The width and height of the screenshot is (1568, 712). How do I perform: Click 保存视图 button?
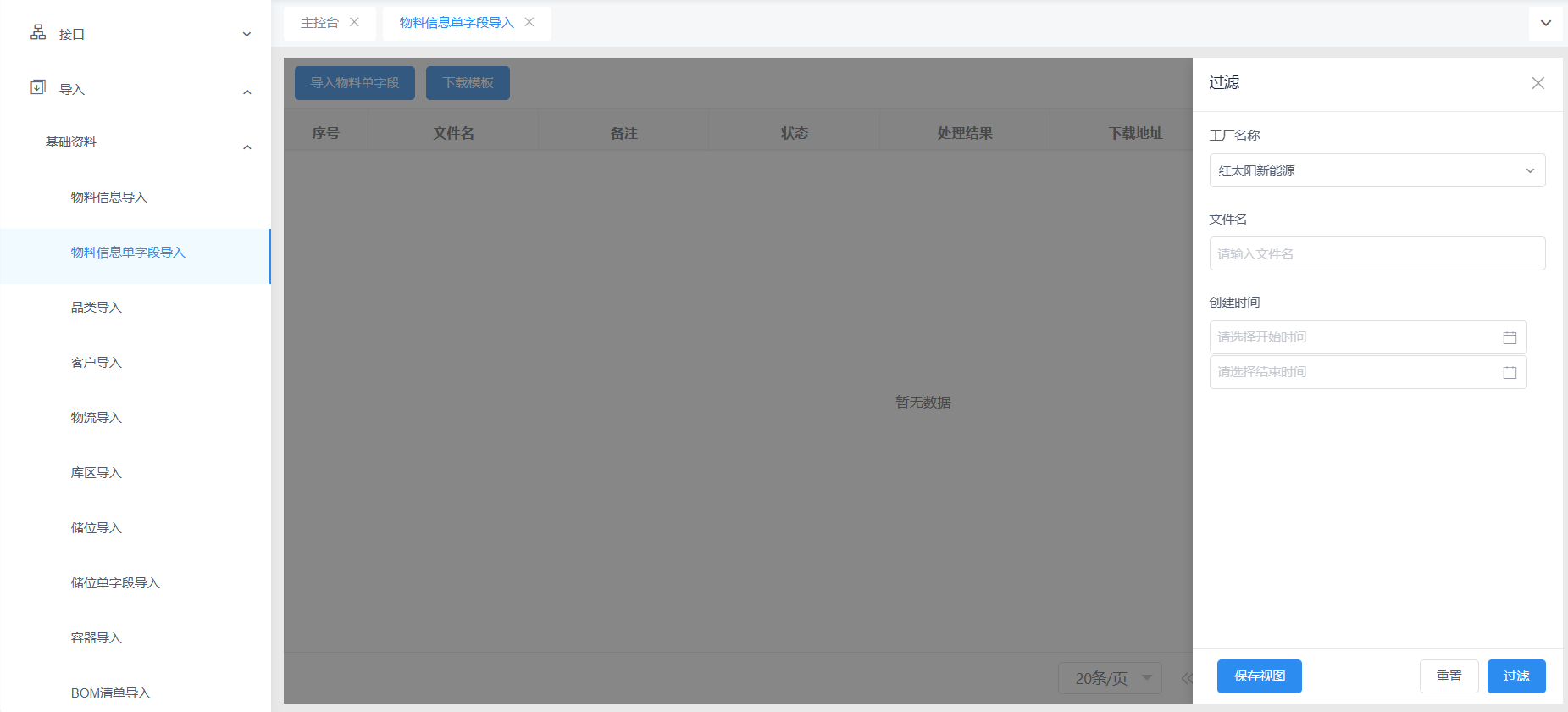(1260, 676)
